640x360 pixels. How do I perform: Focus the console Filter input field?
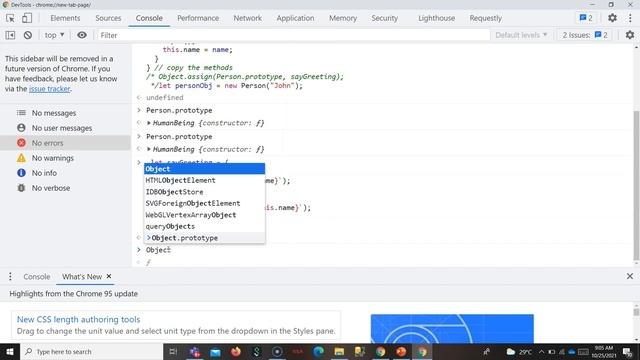point(293,35)
